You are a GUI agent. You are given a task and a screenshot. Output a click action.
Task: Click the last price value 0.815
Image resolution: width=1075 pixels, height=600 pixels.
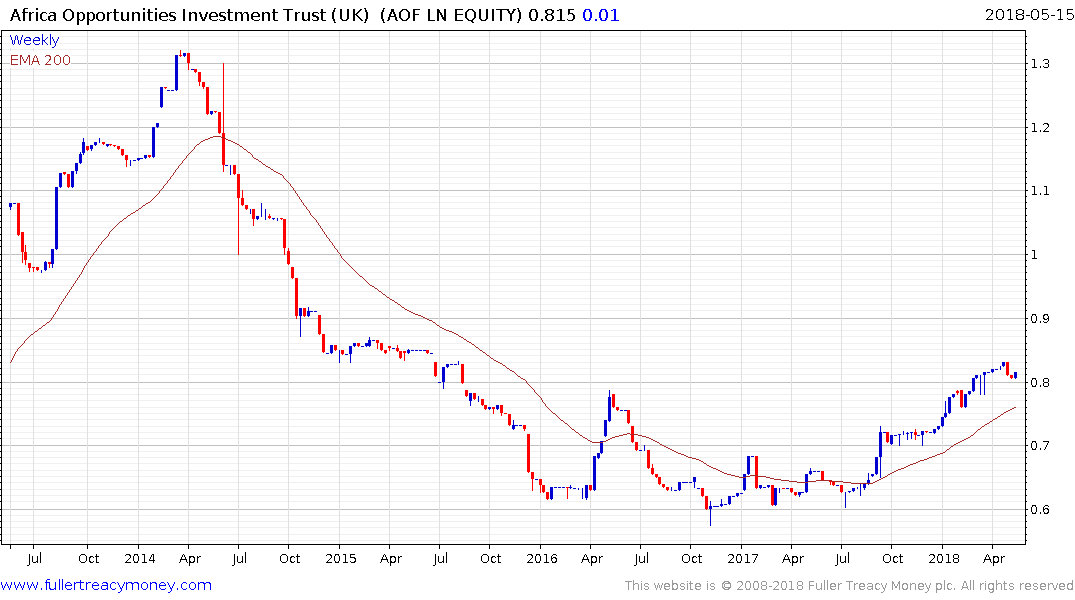[x=552, y=15]
